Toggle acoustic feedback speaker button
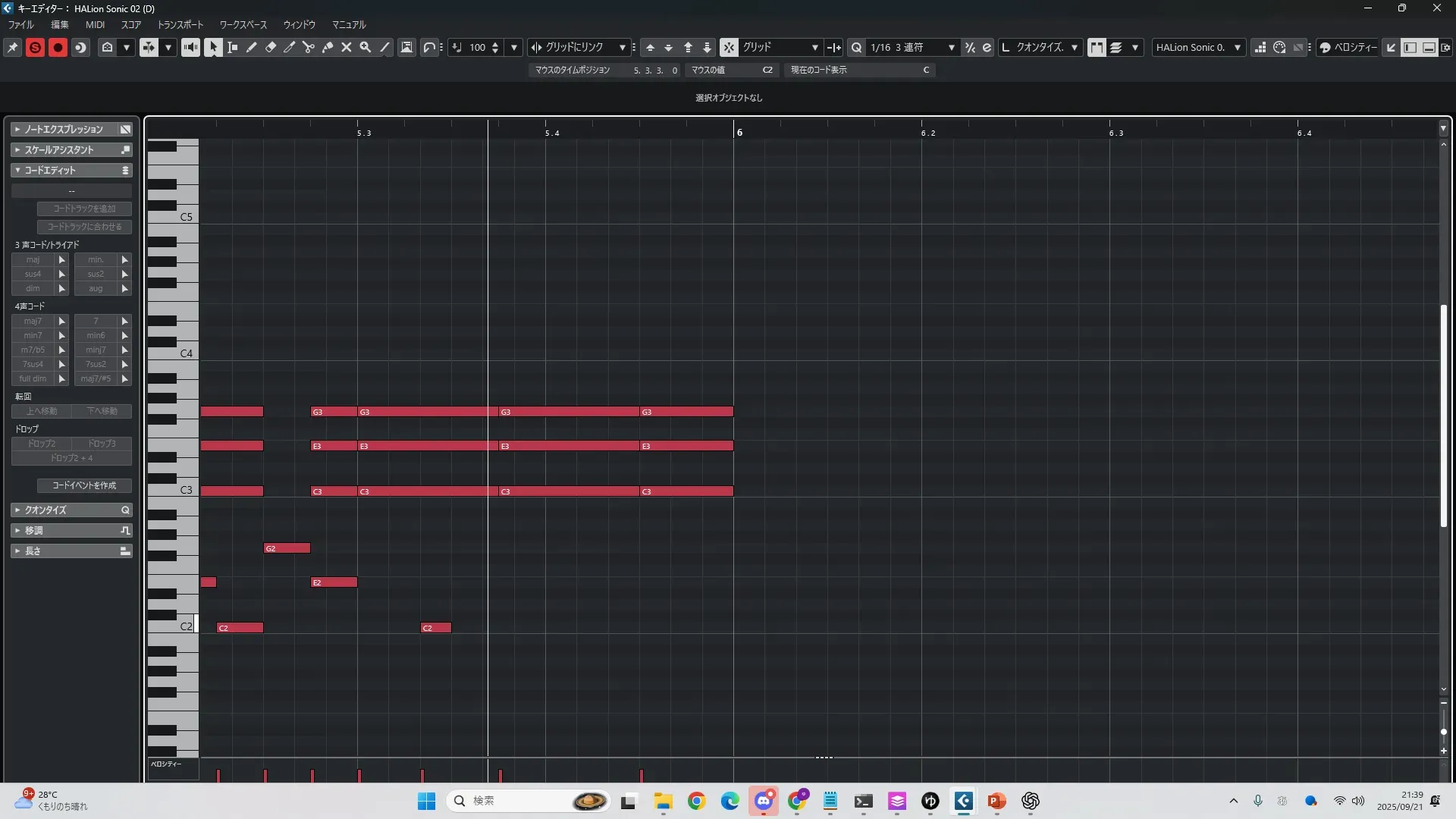This screenshot has height=819, width=1456. (190, 47)
